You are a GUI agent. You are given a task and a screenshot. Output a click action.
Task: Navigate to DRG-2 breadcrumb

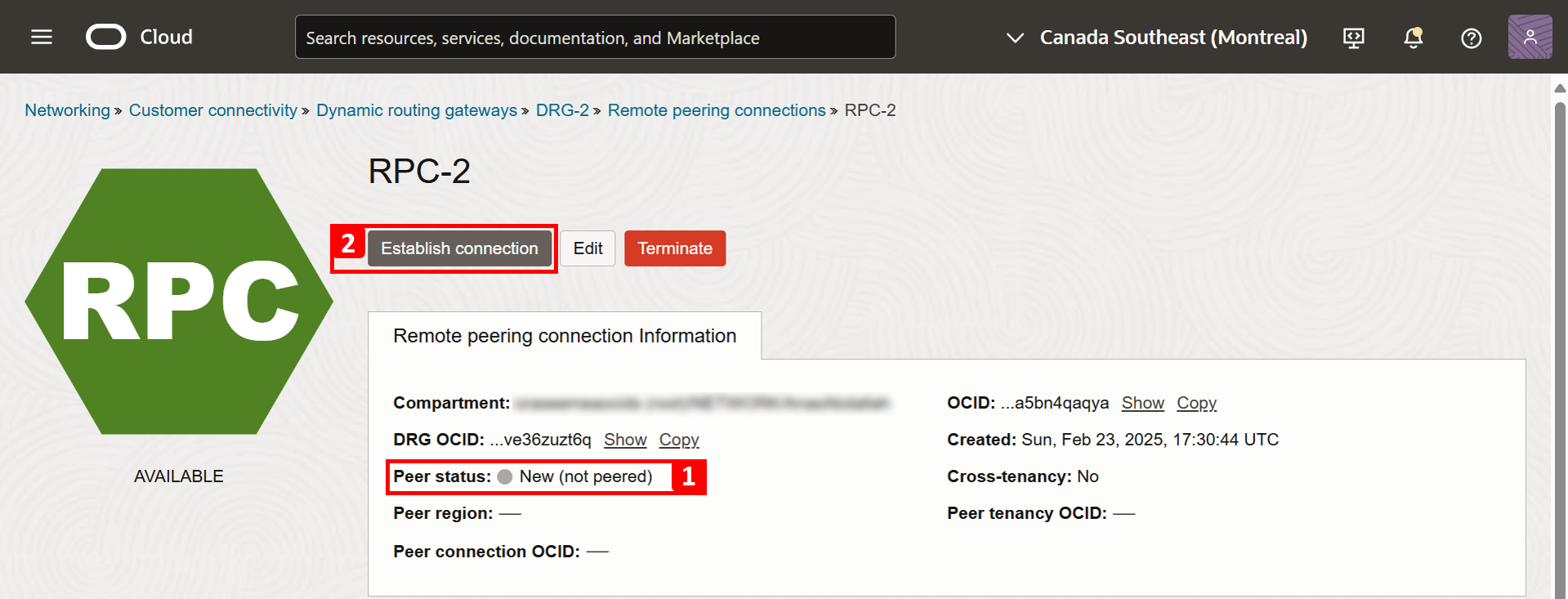[562, 110]
